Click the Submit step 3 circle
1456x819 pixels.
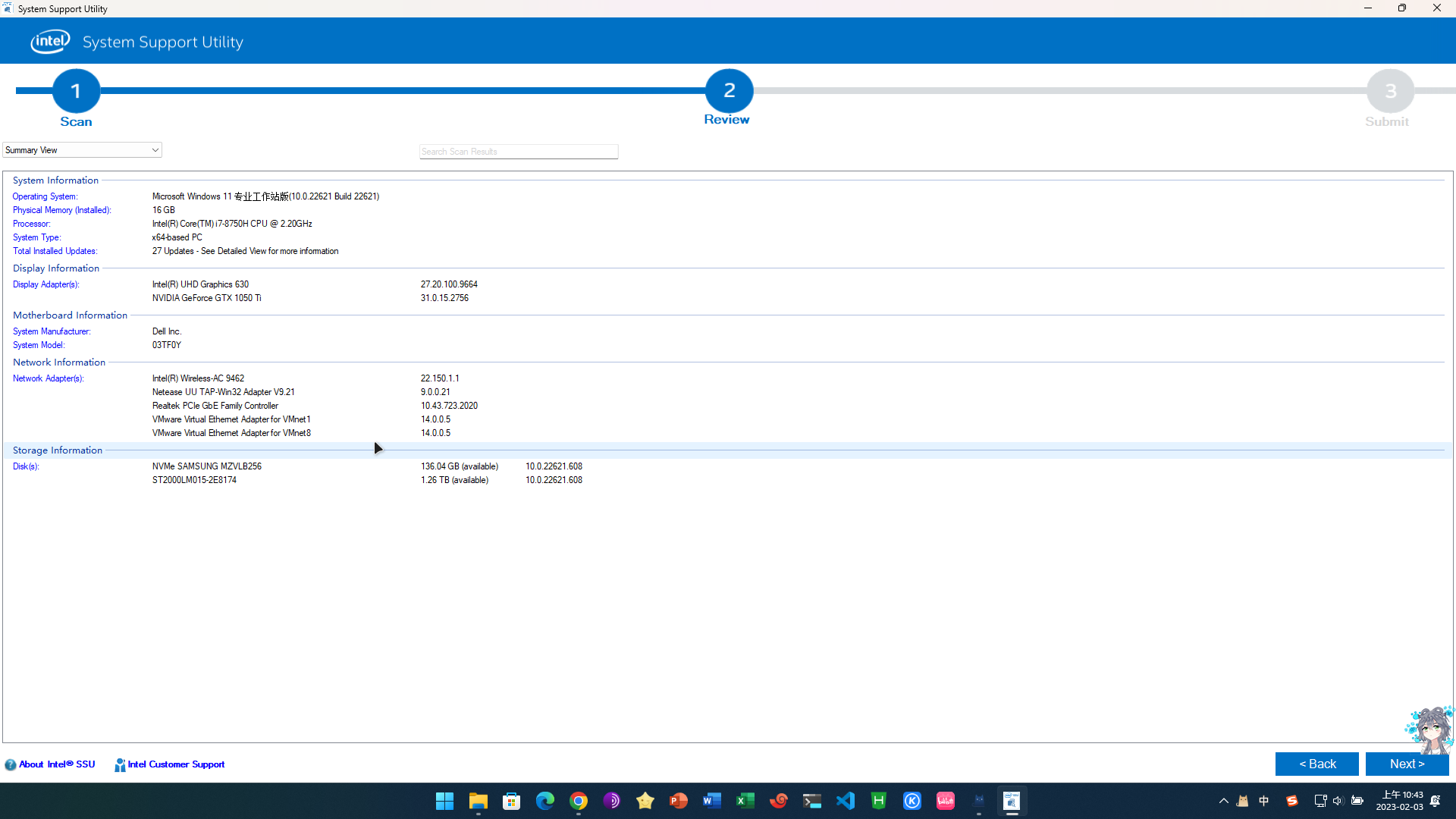(1390, 91)
